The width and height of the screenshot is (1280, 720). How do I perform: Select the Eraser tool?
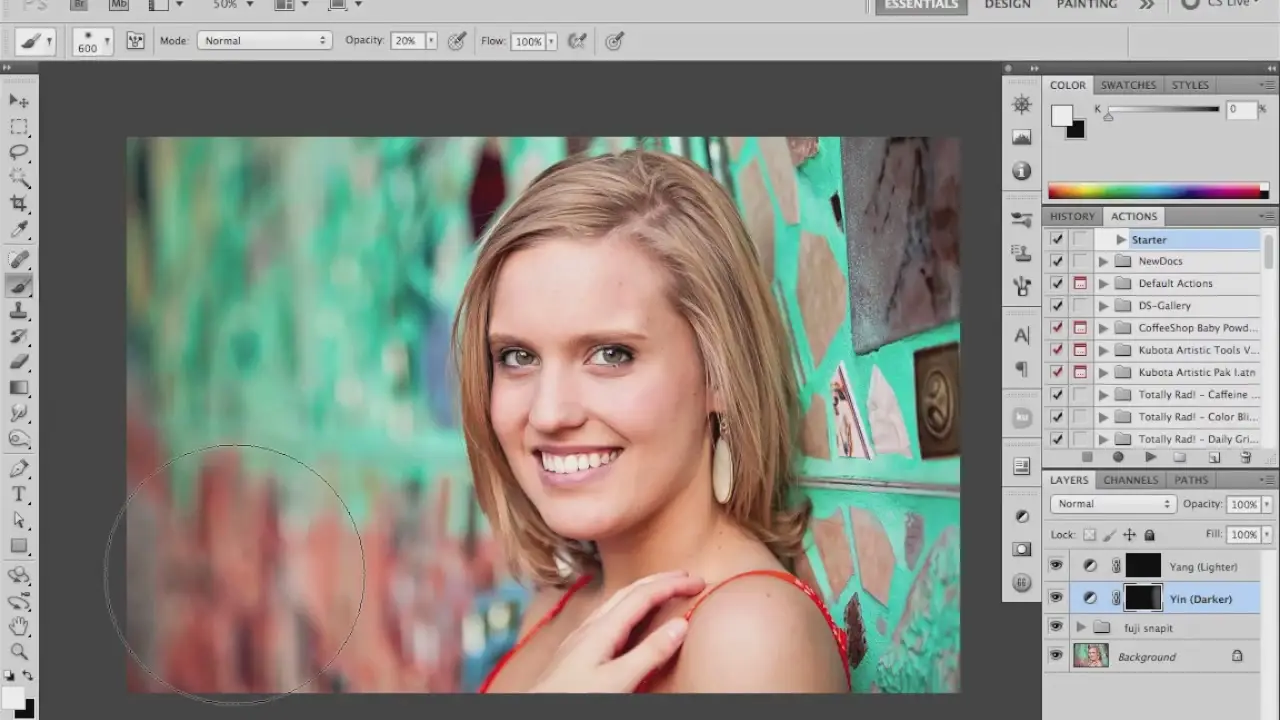click(19, 362)
